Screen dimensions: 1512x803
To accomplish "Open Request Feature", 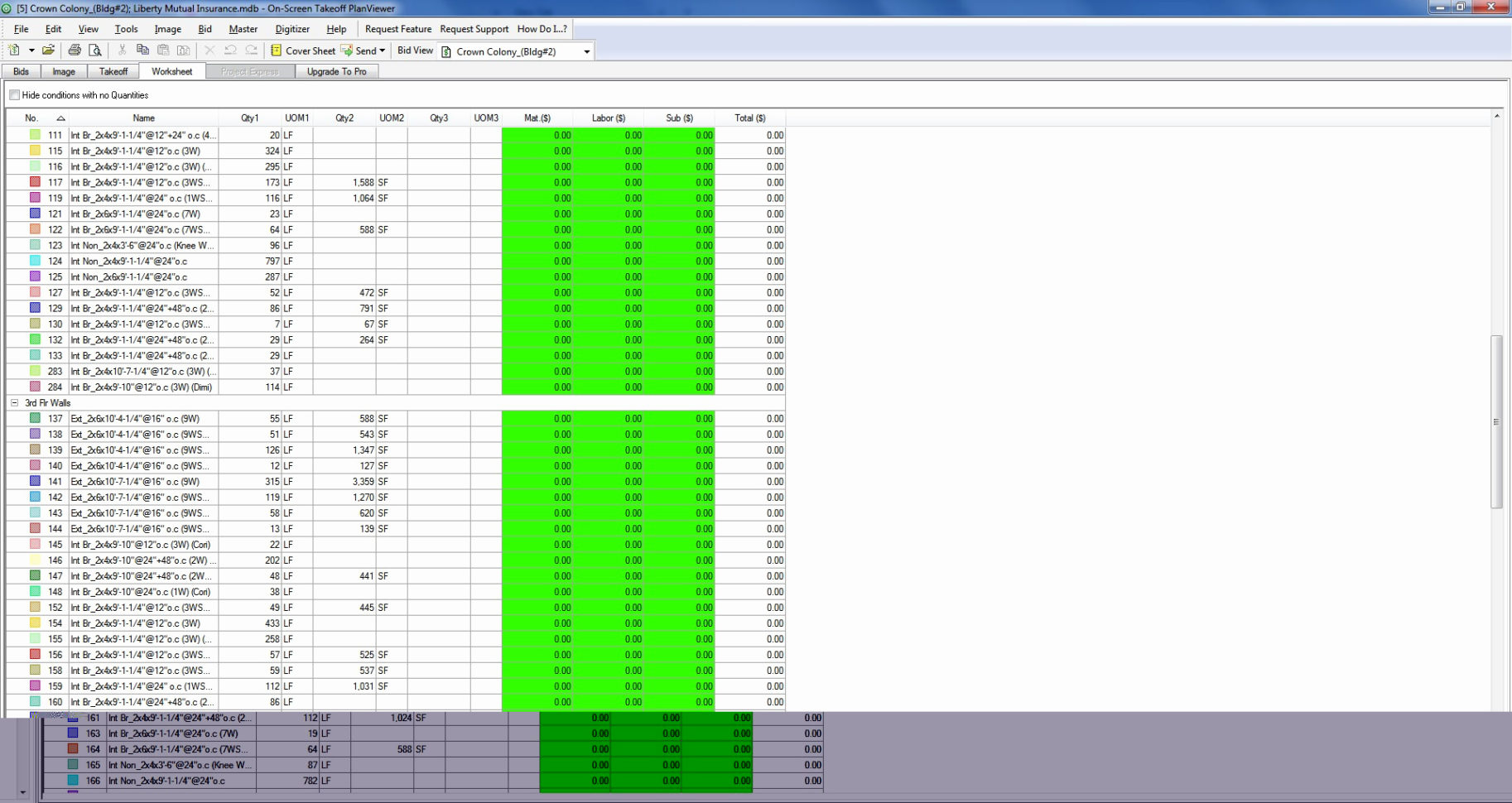I will click(397, 28).
